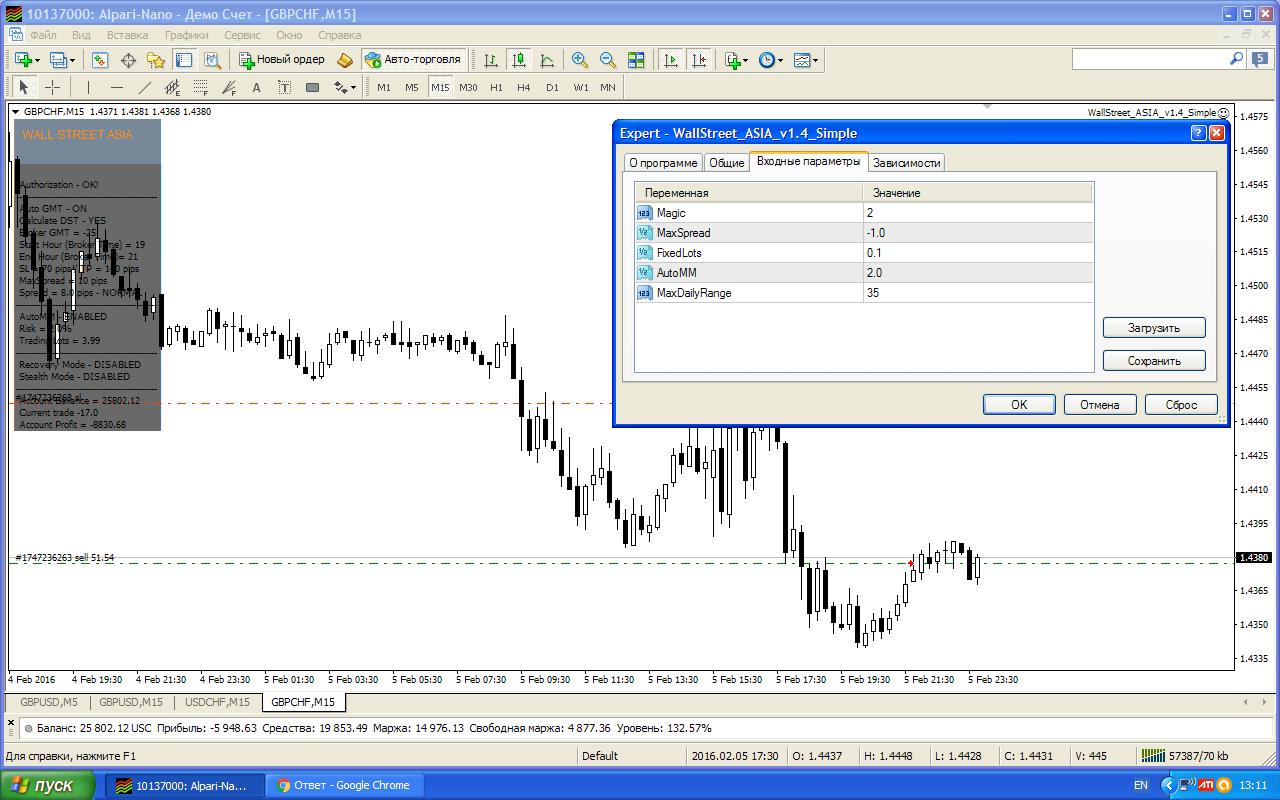Draw Fibonacci retracement
Image resolution: width=1280 pixels, height=800 pixels.
[200, 87]
